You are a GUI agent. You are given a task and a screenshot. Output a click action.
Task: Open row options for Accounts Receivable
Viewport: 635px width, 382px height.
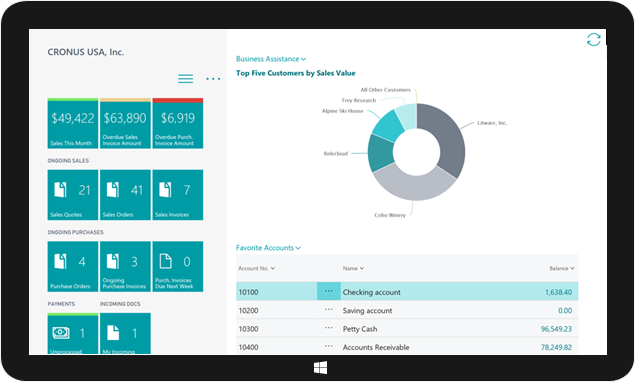pyautogui.click(x=328, y=346)
